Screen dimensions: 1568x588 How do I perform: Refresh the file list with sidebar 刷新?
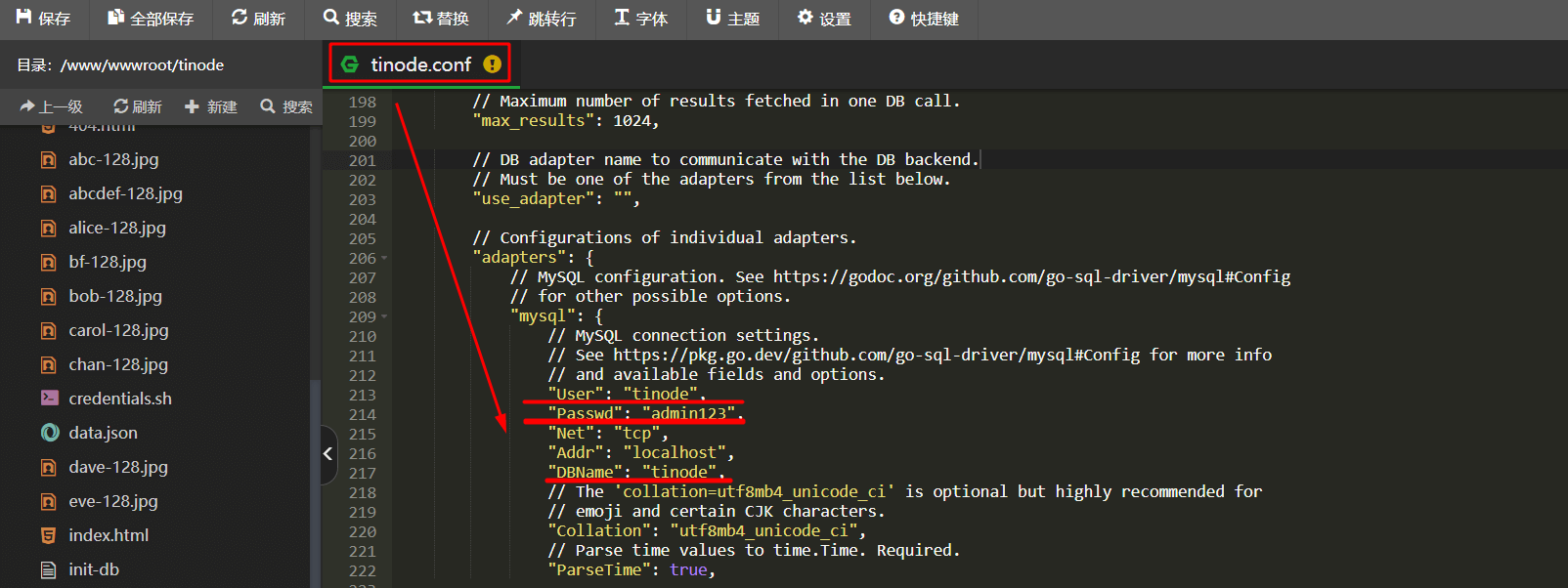point(138,106)
